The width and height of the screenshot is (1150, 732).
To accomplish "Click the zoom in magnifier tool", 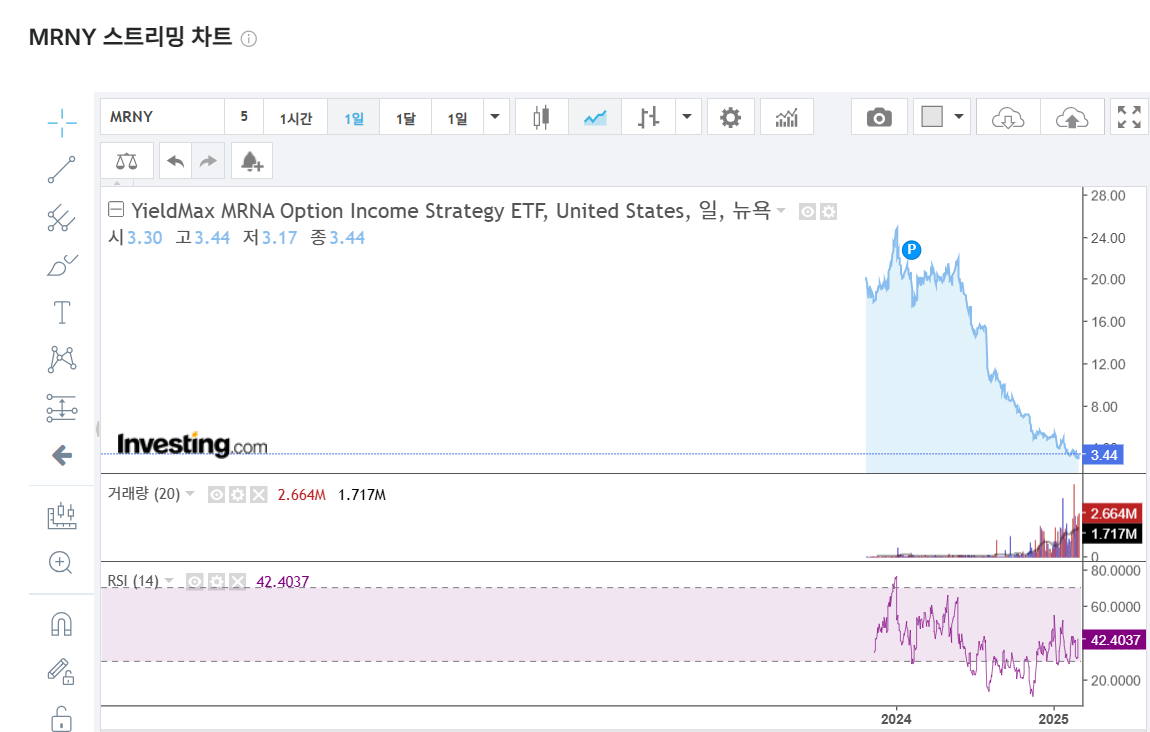I will click(x=60, y=563).
